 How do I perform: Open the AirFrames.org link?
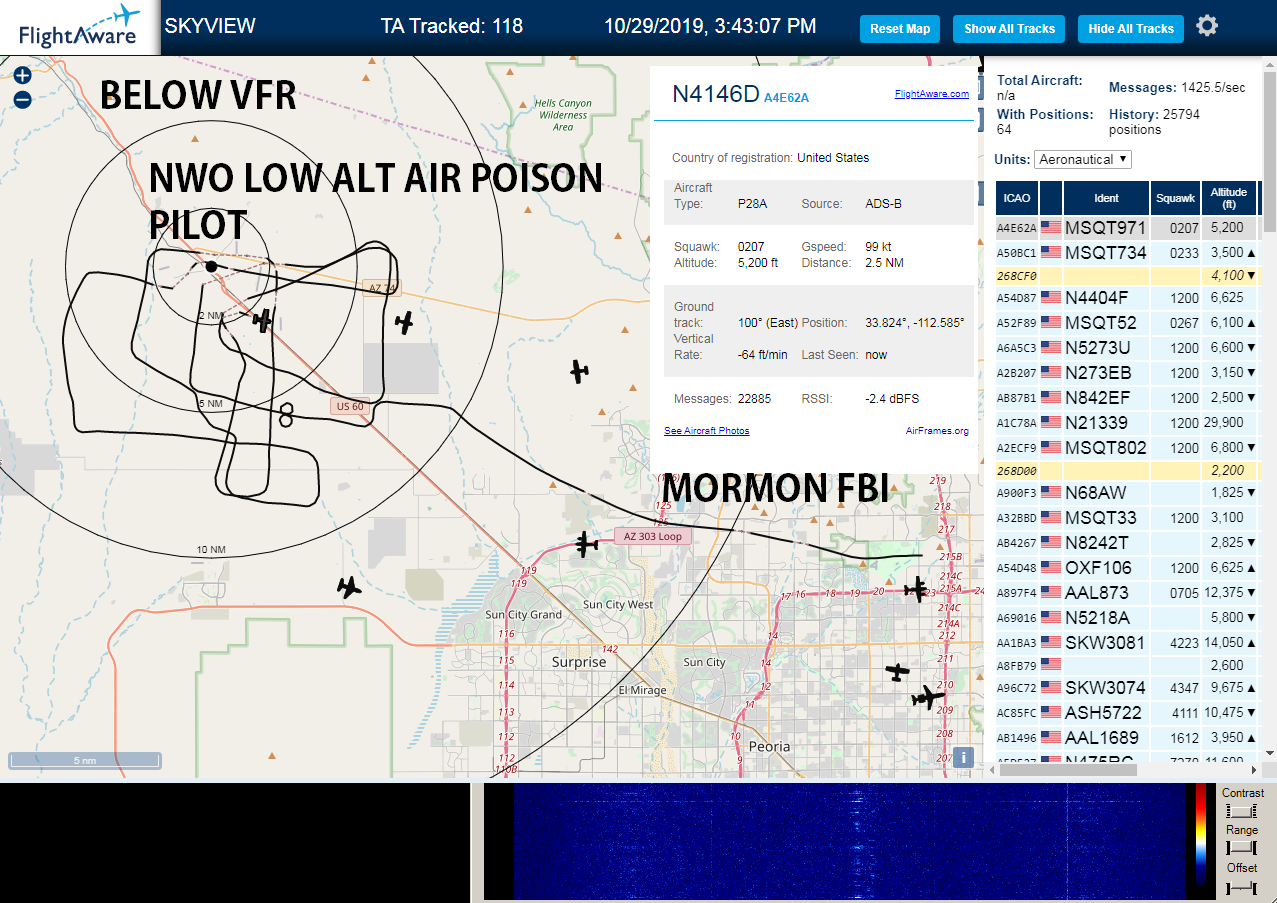coord(937,431)
